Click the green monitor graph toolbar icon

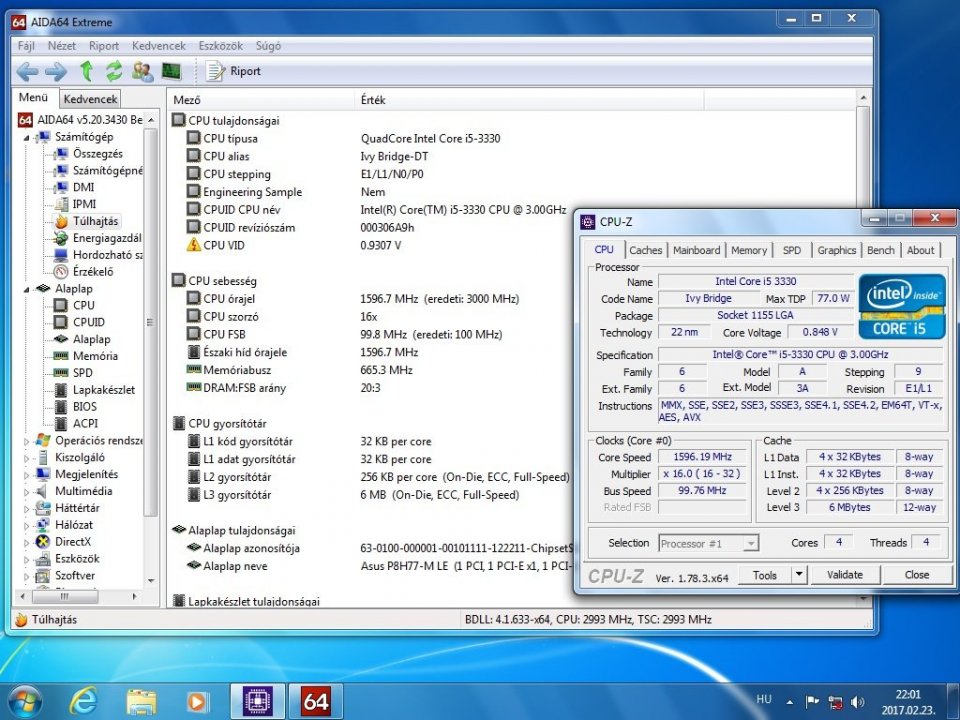pyautogui.click(x=171, y=71)
